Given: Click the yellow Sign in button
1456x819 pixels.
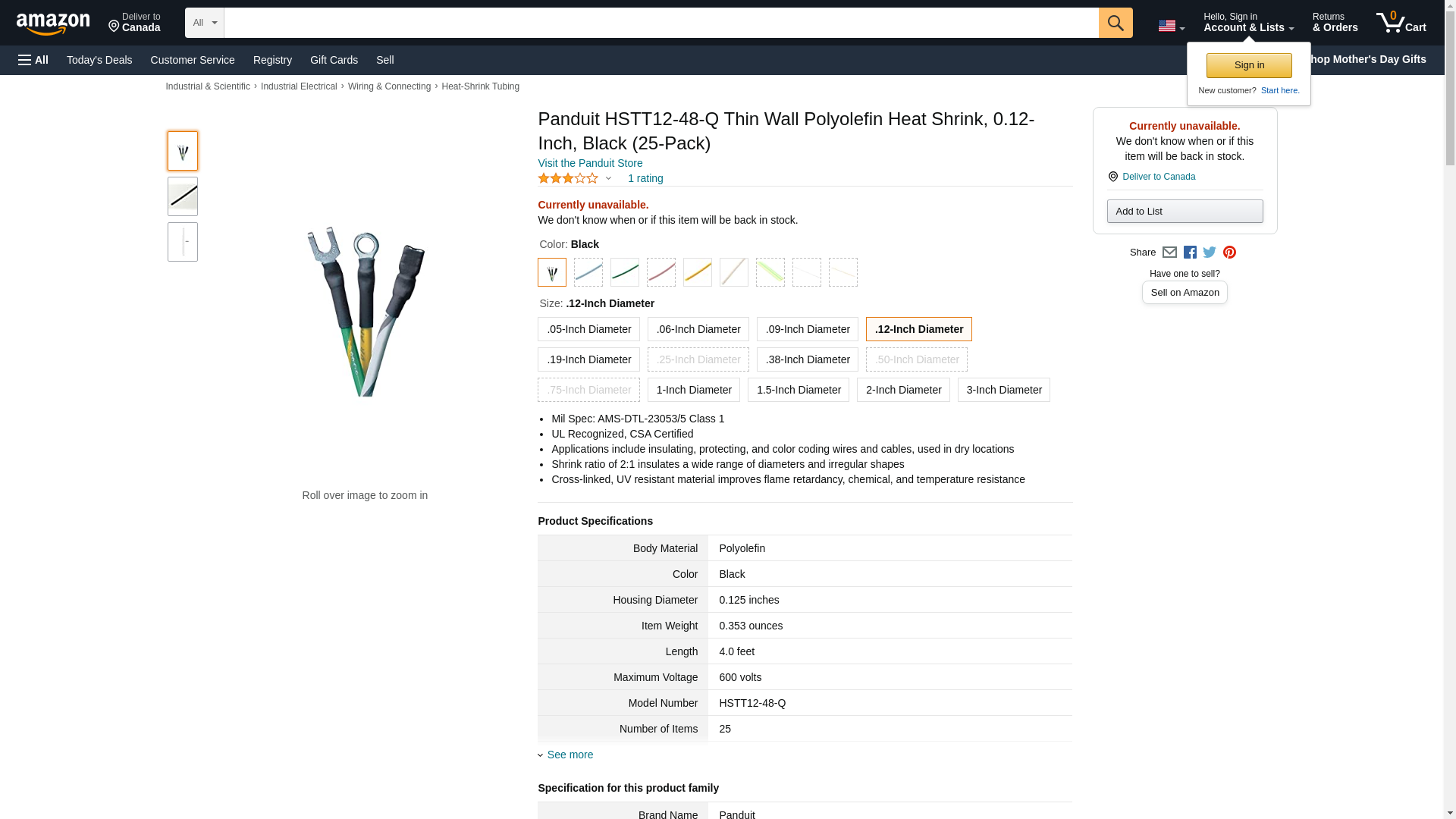Looking at the screenshot, I should tap(1248, 65).
